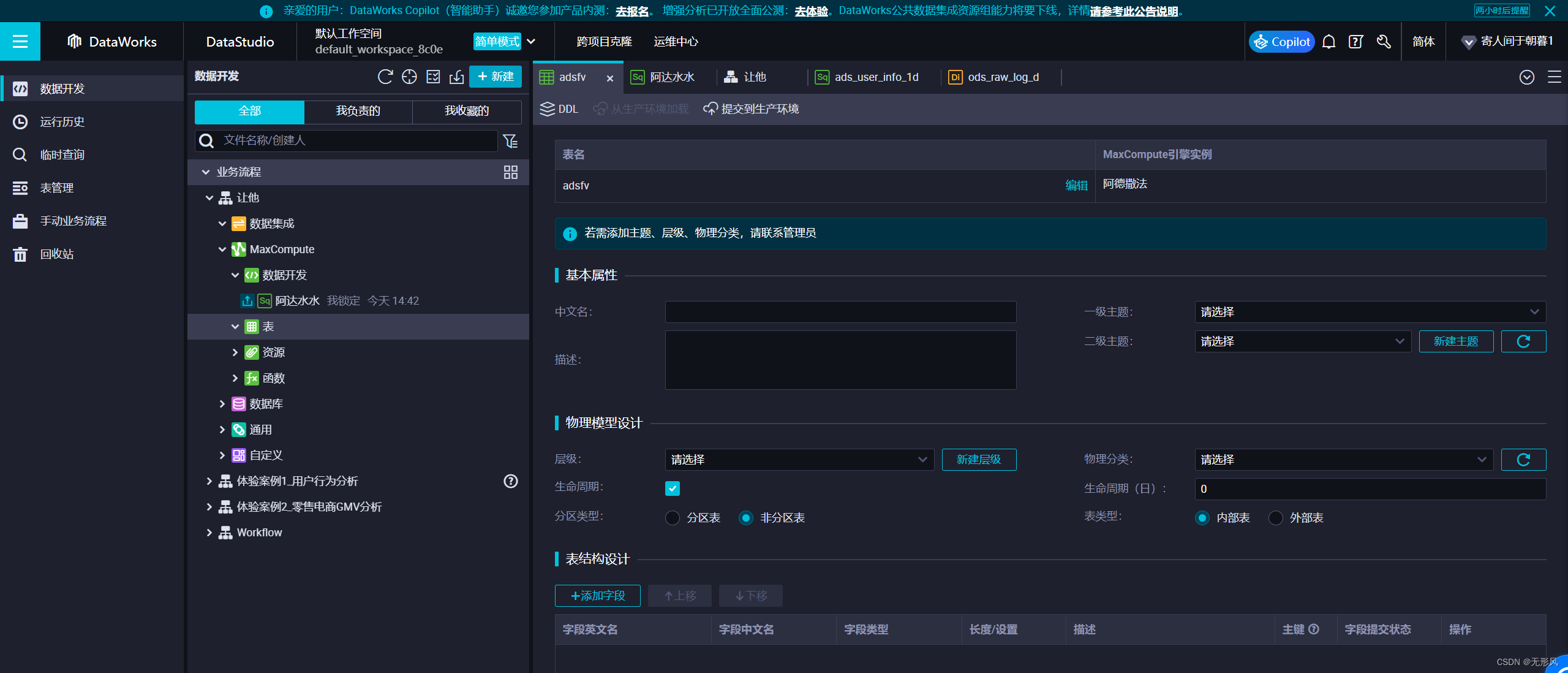Select the 我收藏的 filter tab
Screen dimensions: 1568x673
click(467, 111)
